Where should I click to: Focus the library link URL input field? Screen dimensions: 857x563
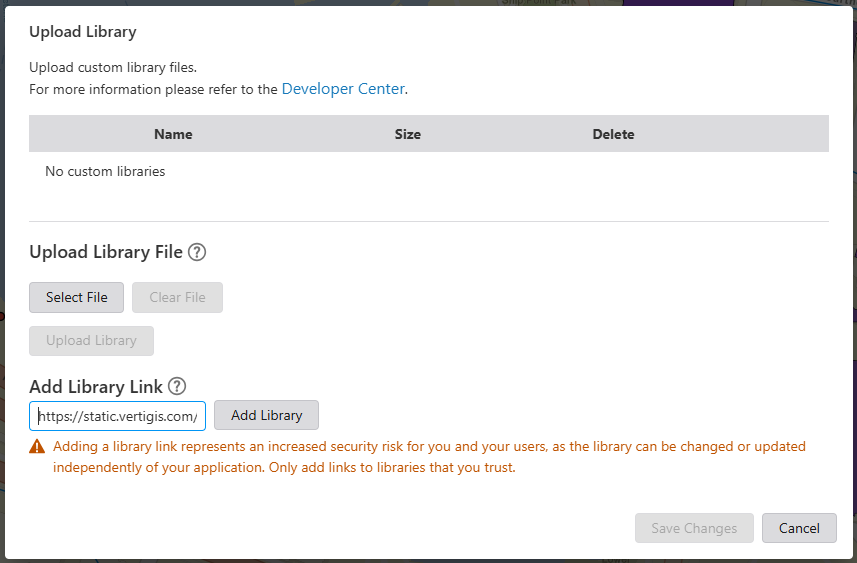tap(118, 416)
